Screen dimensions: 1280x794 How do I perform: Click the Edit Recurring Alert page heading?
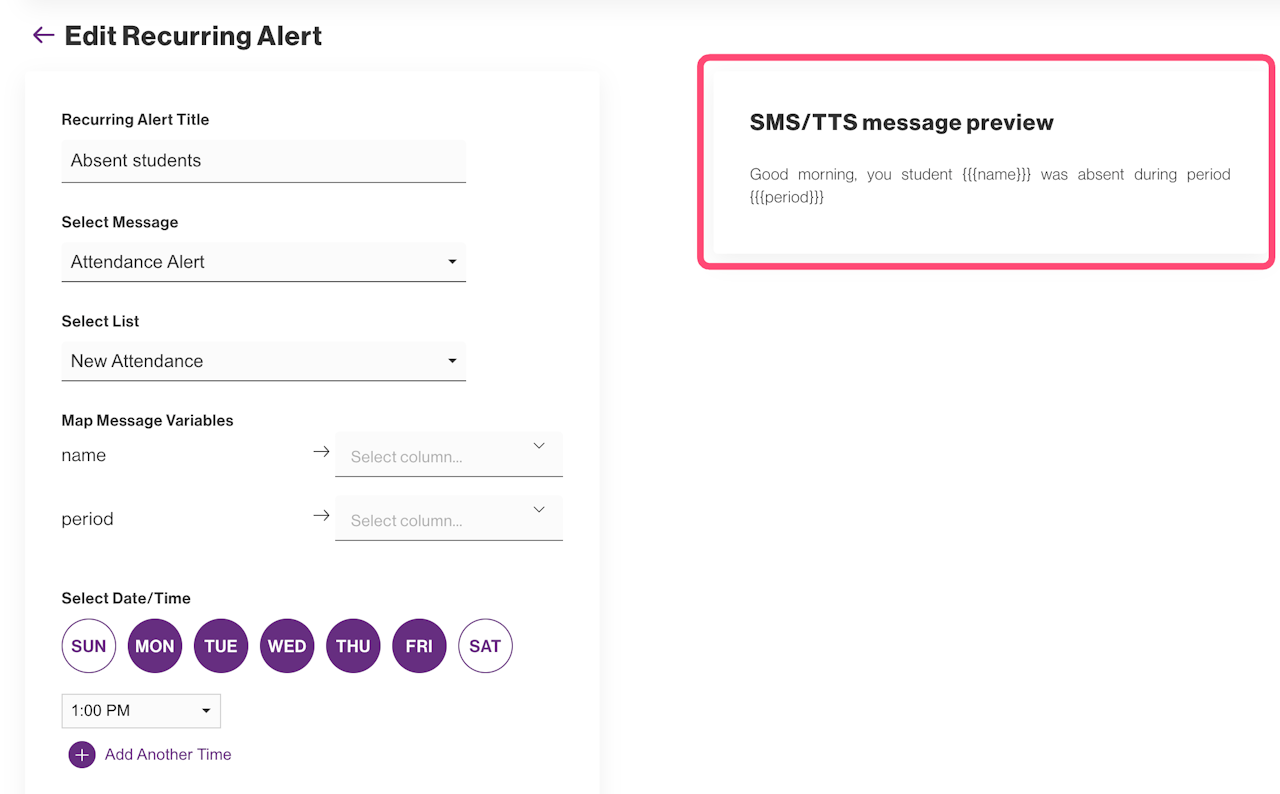click(193, 36)
